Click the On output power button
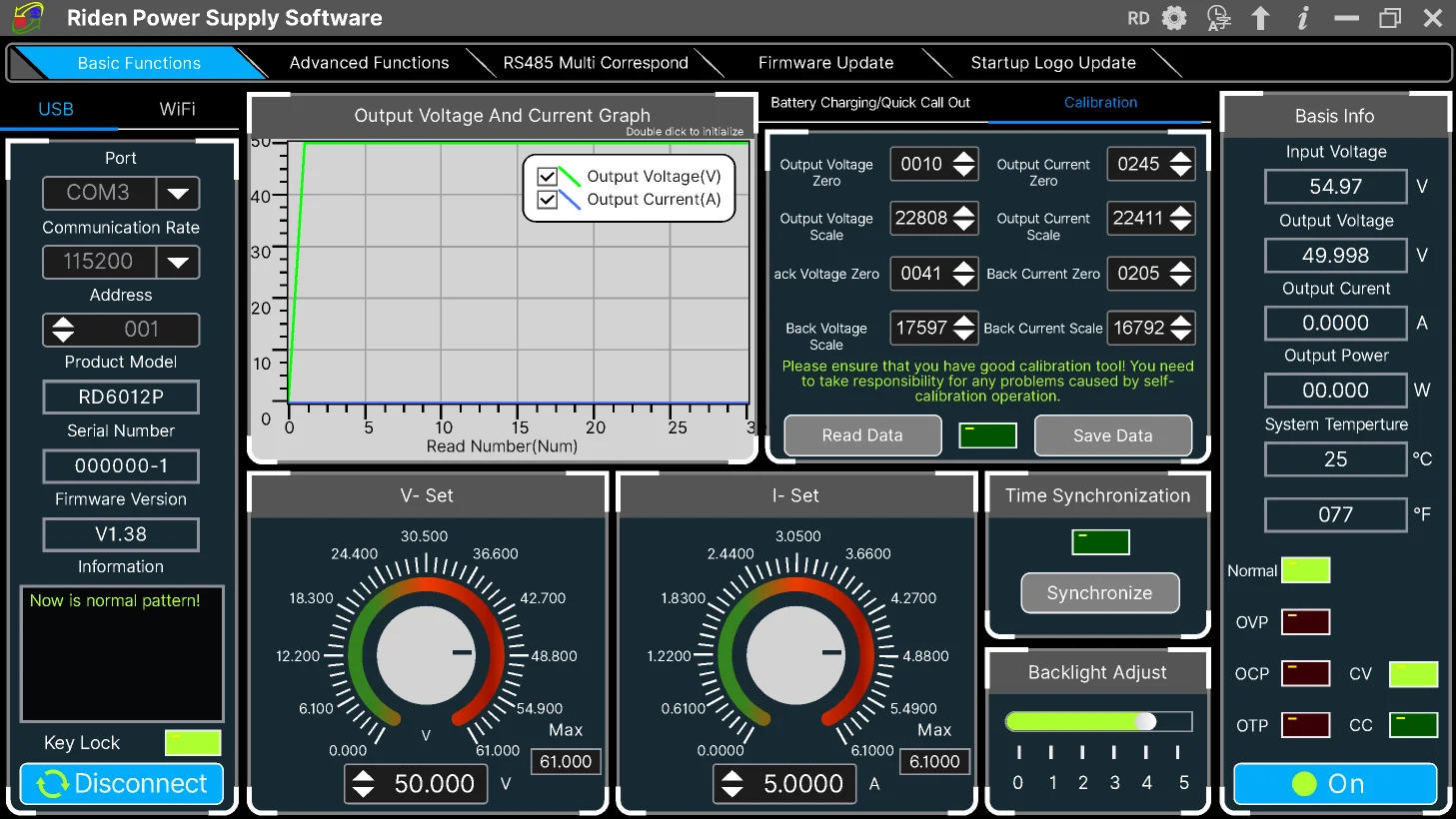The width and height of the screenshot is (1456, 819). click(1334, 784)
